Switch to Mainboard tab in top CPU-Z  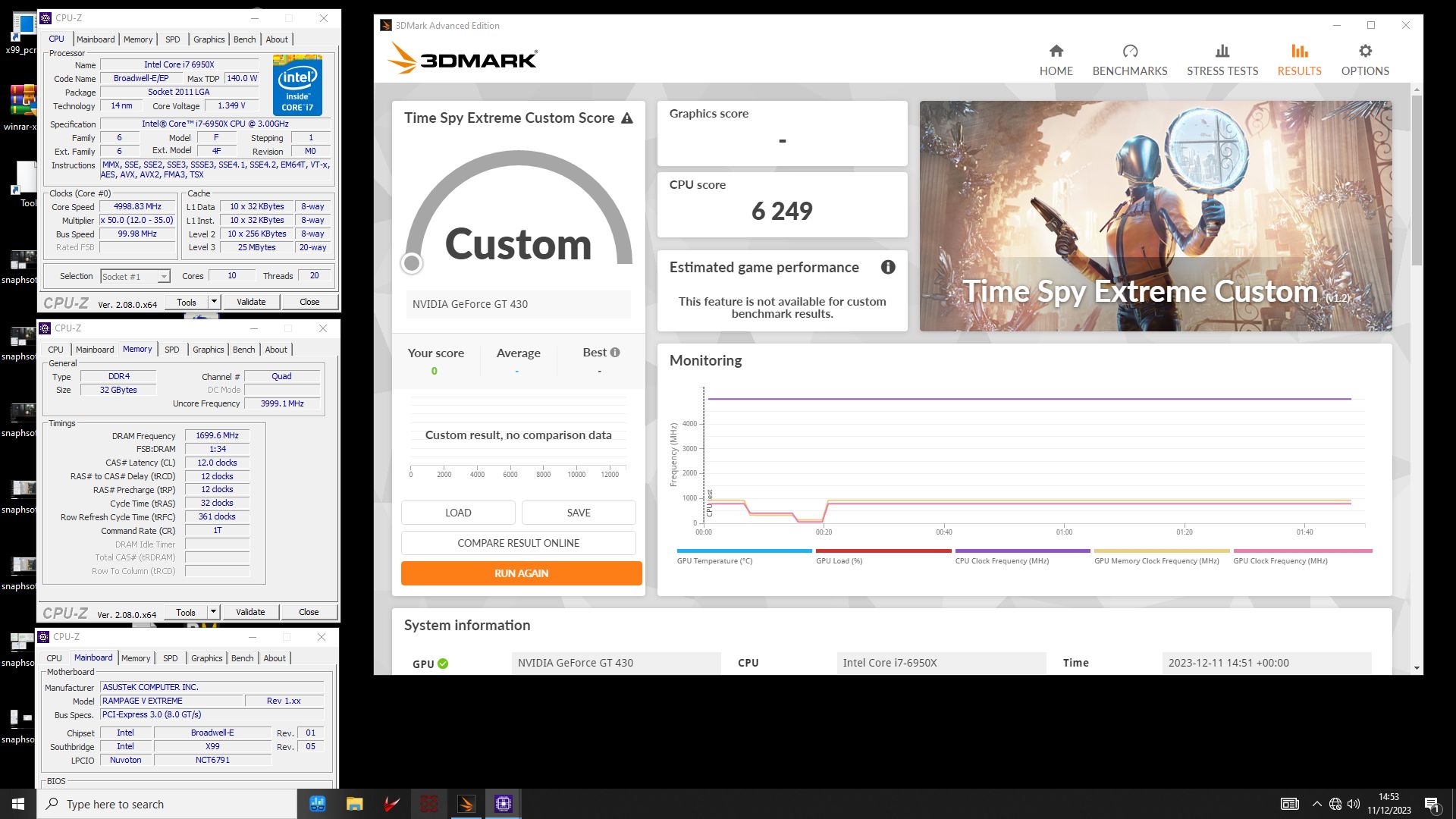point(96,39)
